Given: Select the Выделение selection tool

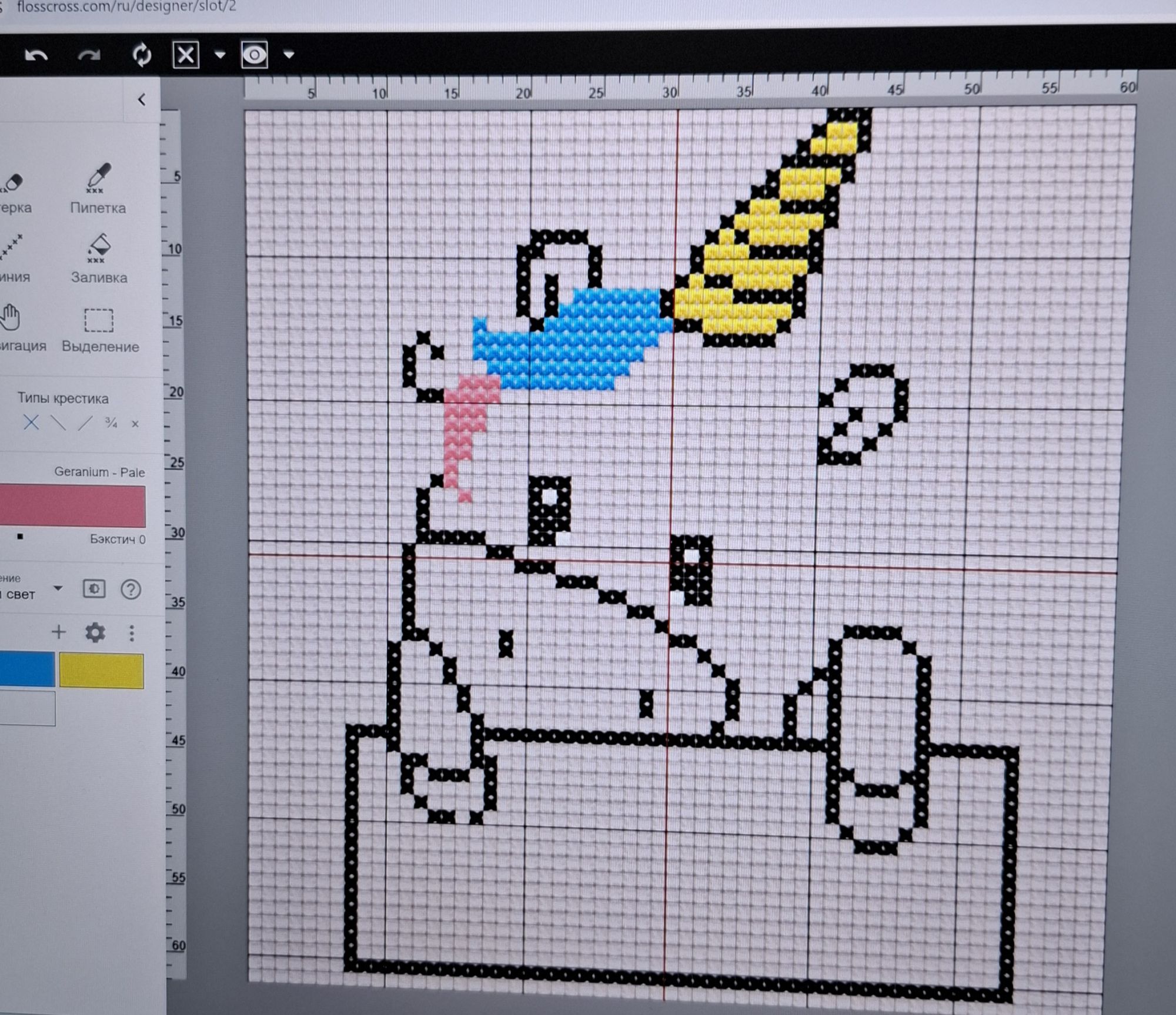Looking at the screenshot, I should (99, 320).
